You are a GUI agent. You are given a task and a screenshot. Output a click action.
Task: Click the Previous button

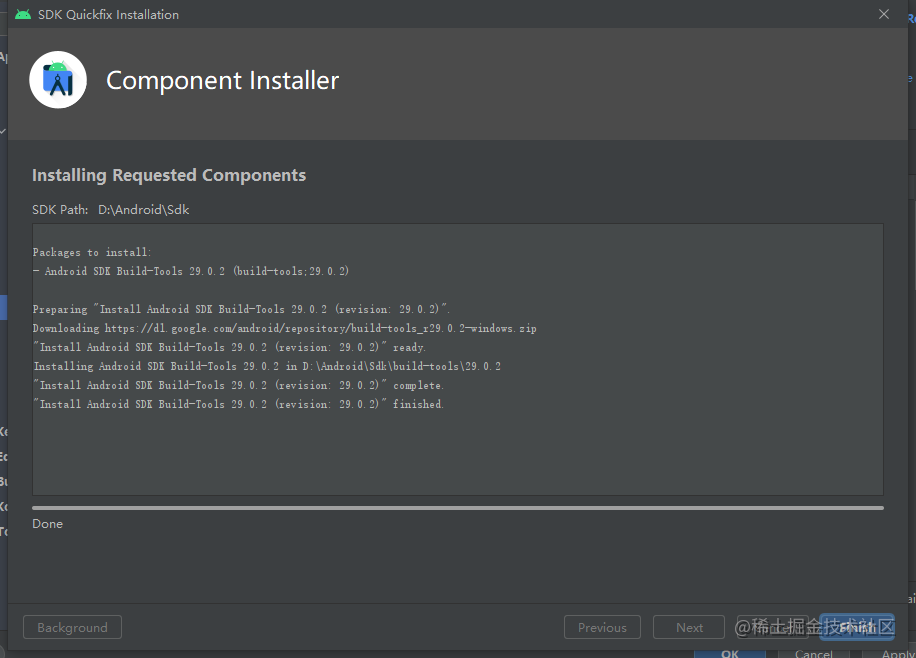click(602, 627)
